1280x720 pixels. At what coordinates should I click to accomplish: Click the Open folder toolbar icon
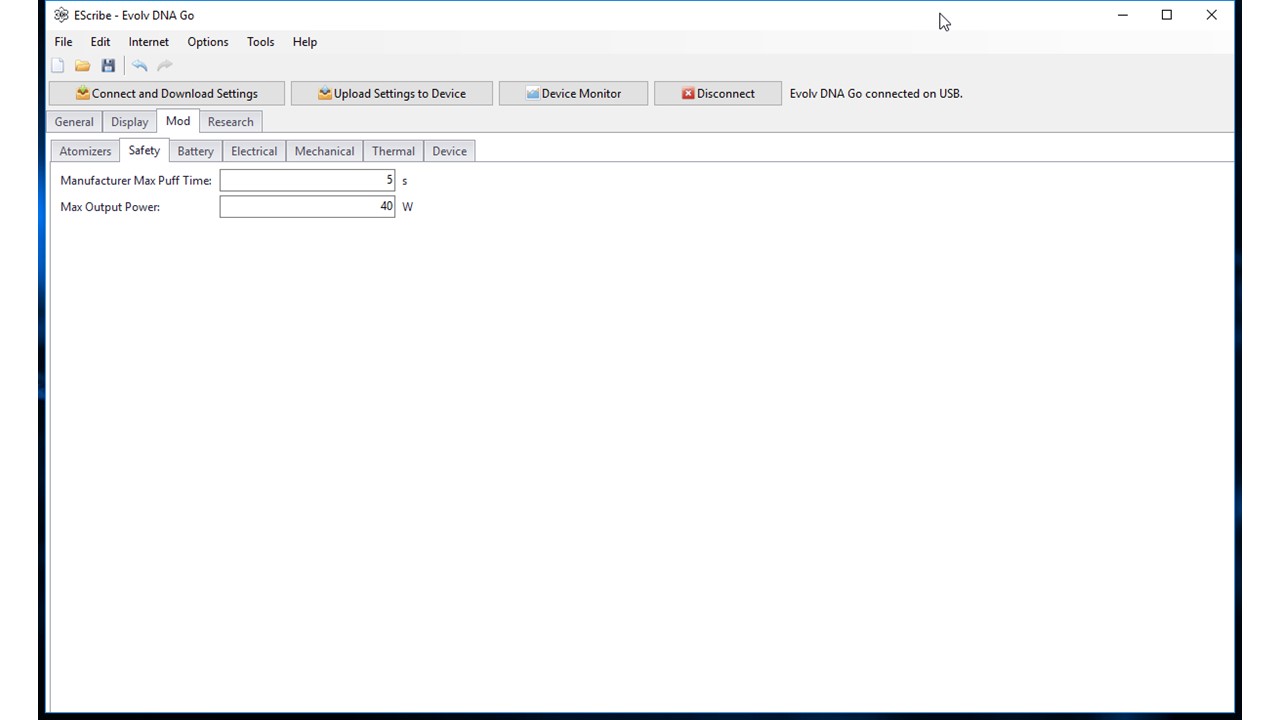coord(83,66)
